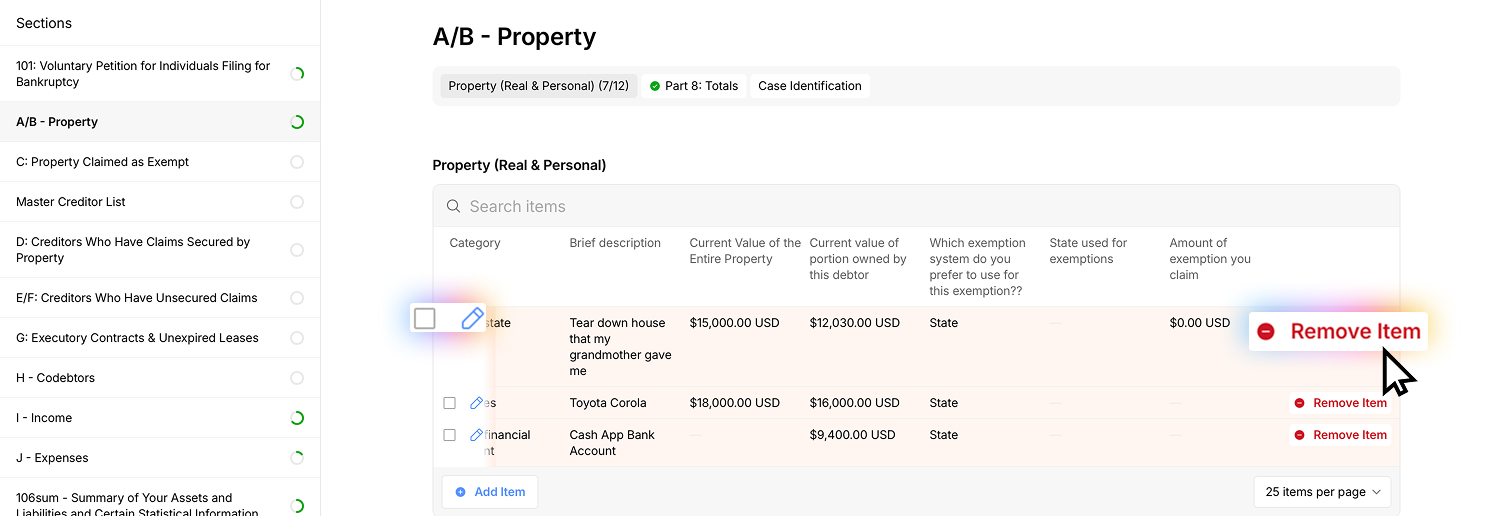
Task: Click progress ring beside 101: Voluntary Petition
Action: pyautogui.click(x=297, y=74)
